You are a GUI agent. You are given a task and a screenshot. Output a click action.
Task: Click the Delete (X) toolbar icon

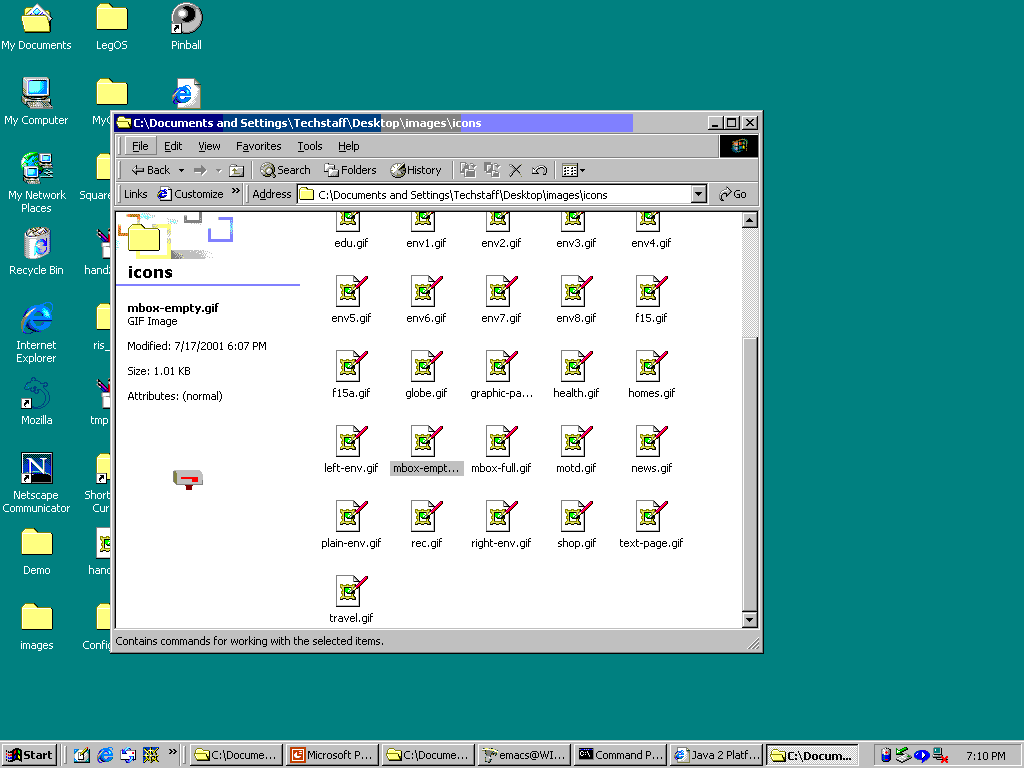pyautogui.click(x=516, y=170)
